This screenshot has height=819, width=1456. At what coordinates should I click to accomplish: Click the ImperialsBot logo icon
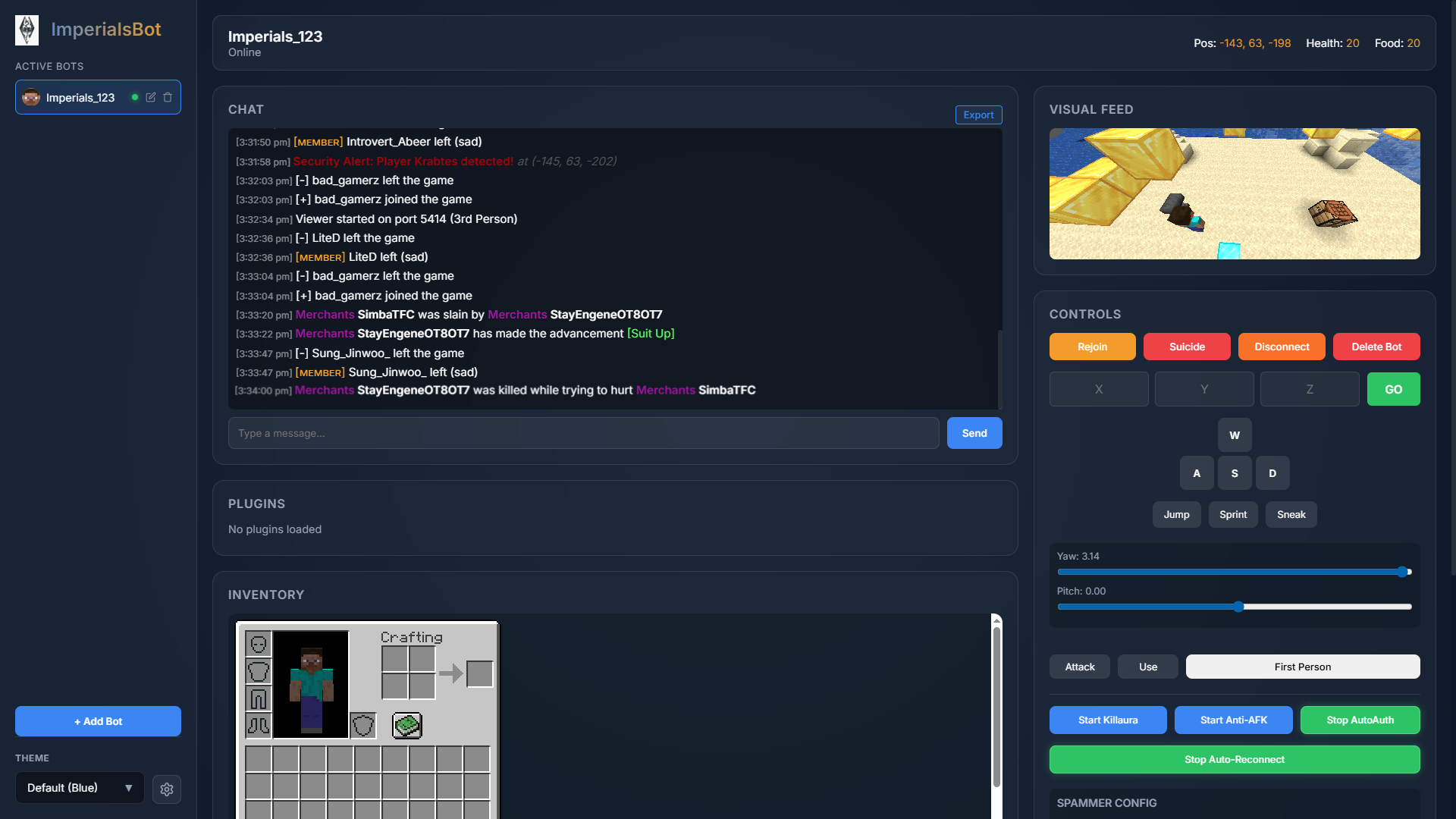27,30
